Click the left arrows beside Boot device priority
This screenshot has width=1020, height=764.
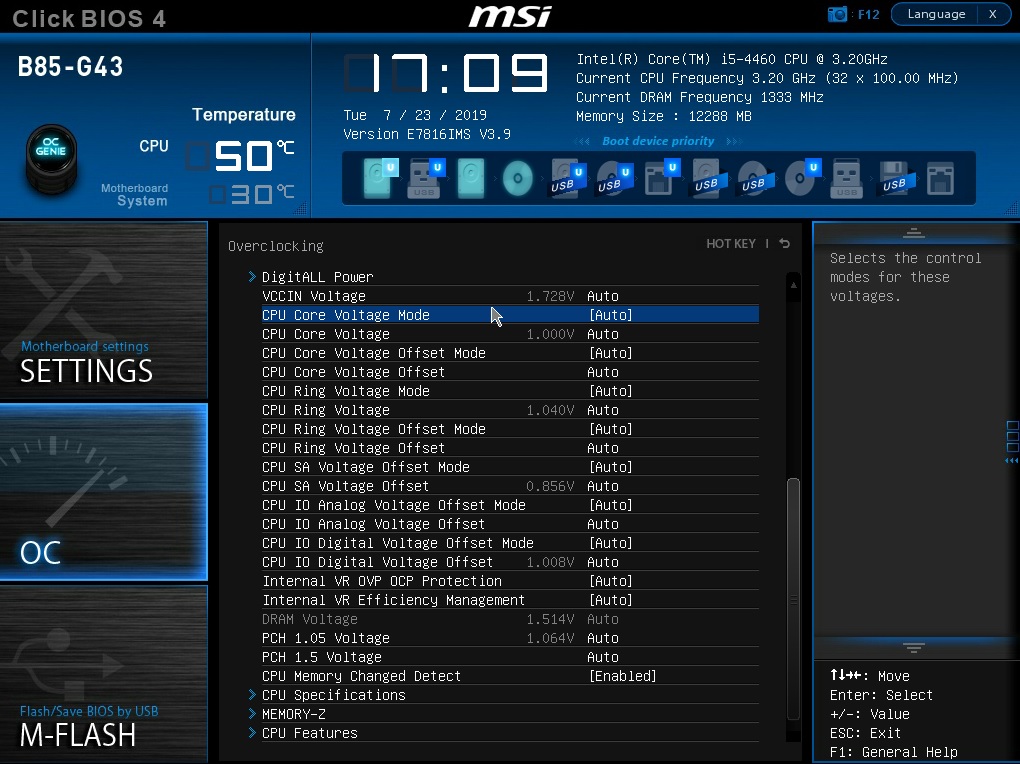point(584,142)
